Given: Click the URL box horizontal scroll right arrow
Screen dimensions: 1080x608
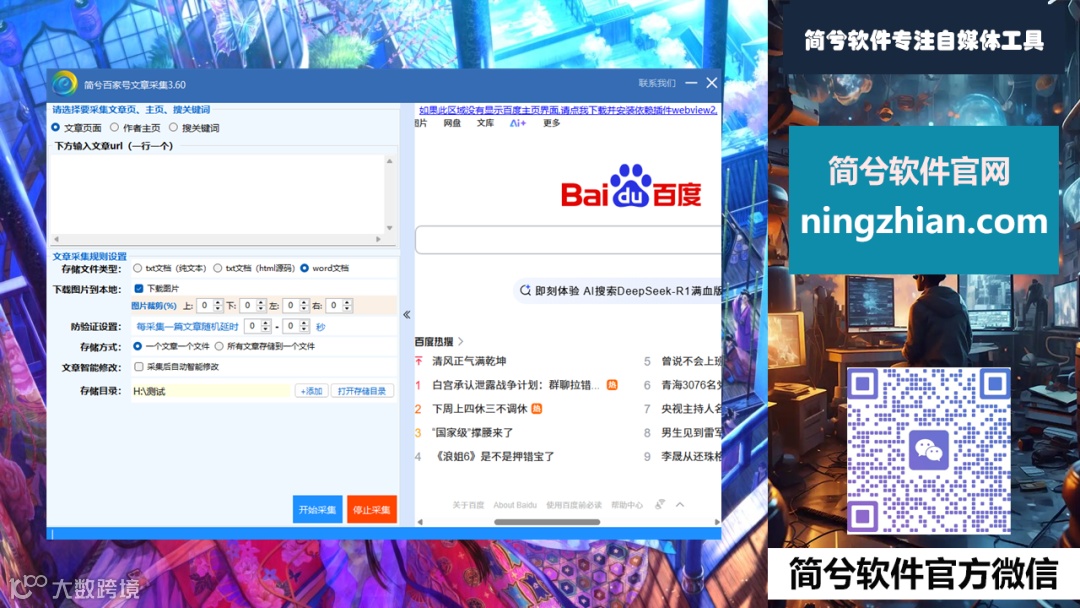Looking at the screenshot, I should (x=378, y=239).
